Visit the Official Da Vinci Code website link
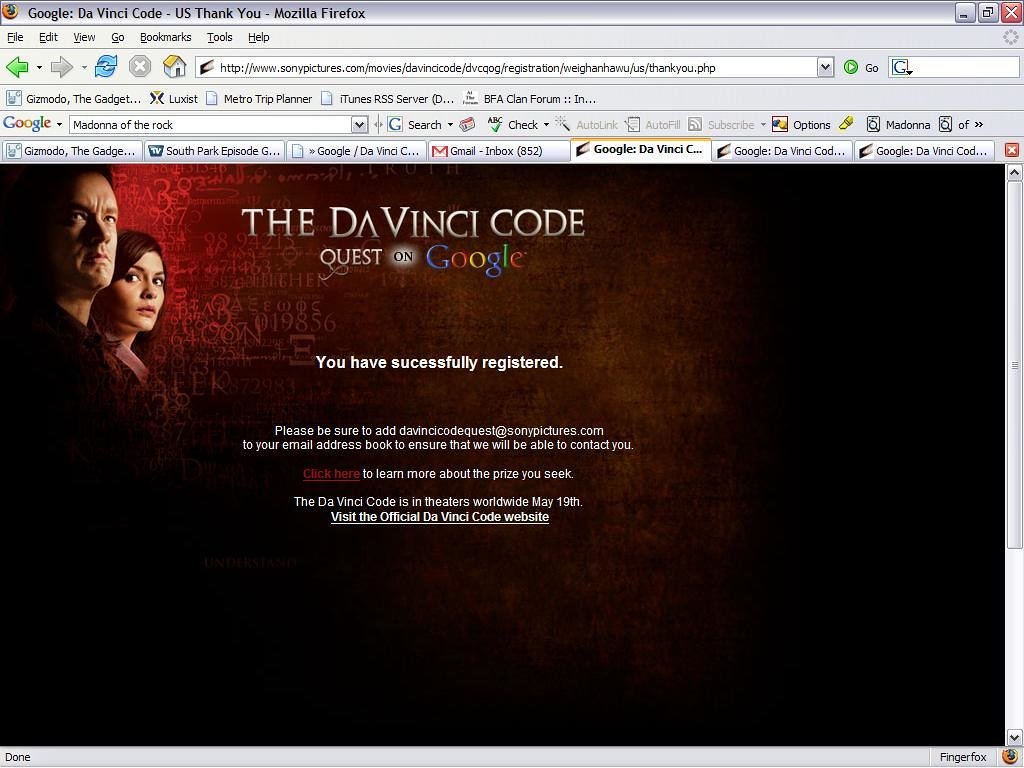 pos(440,517)
